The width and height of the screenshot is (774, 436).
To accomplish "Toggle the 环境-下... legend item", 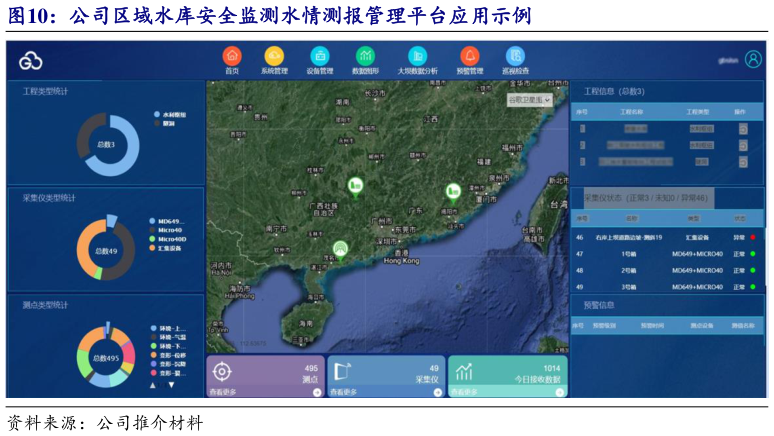I will (x=168, y=346).
